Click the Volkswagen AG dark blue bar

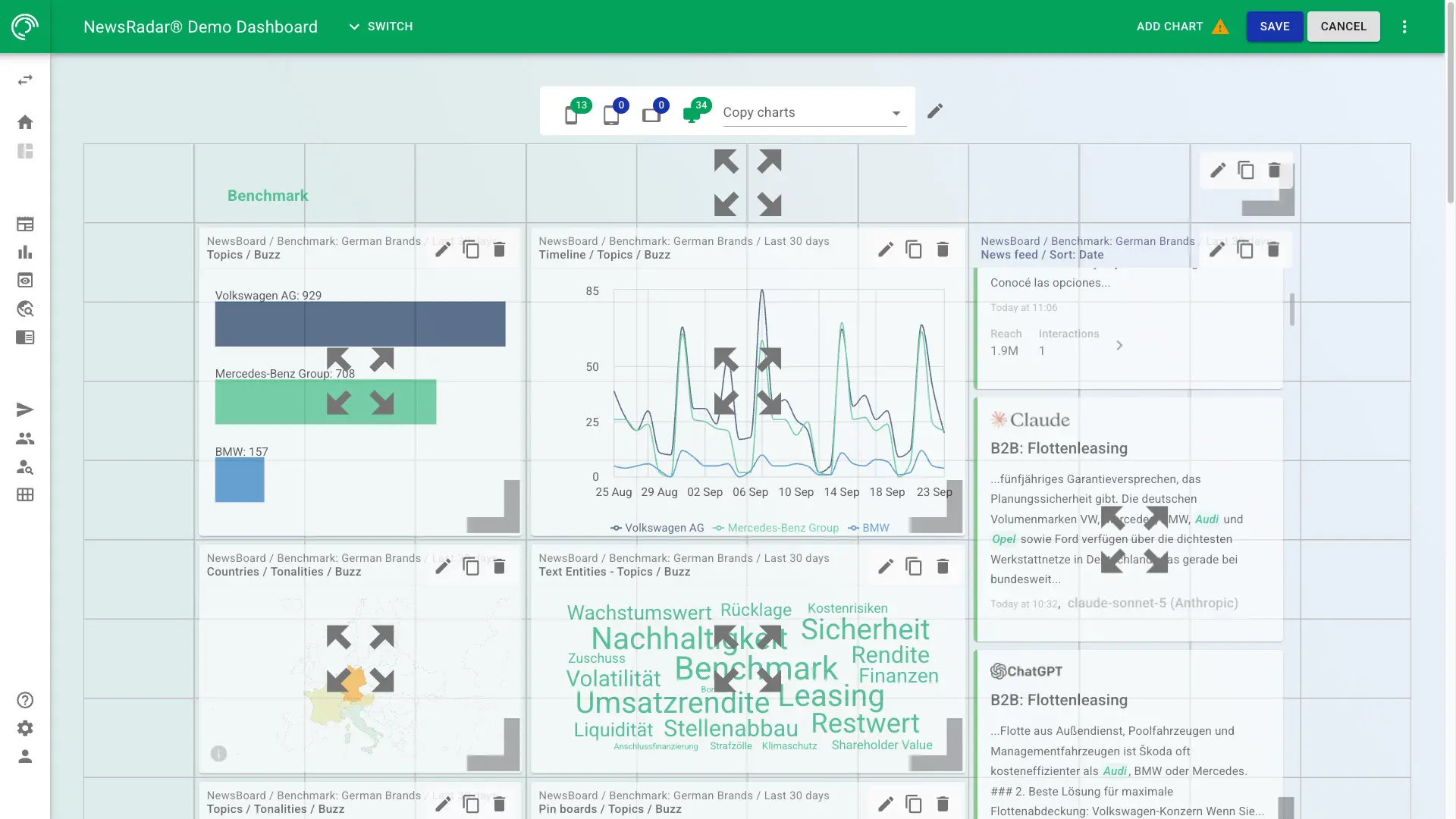click(360, 324)
